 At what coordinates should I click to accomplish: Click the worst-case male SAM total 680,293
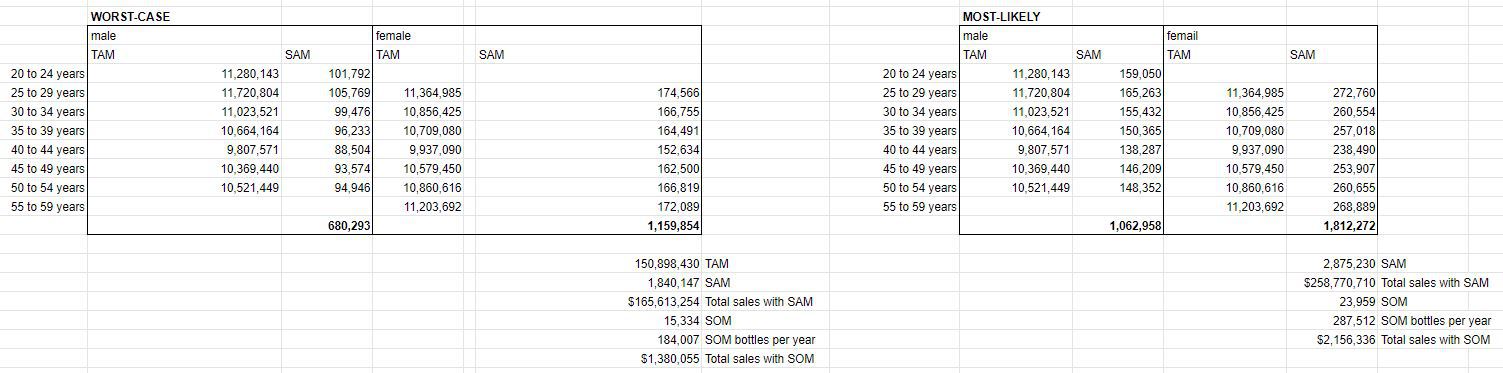(x=327, y=226)
